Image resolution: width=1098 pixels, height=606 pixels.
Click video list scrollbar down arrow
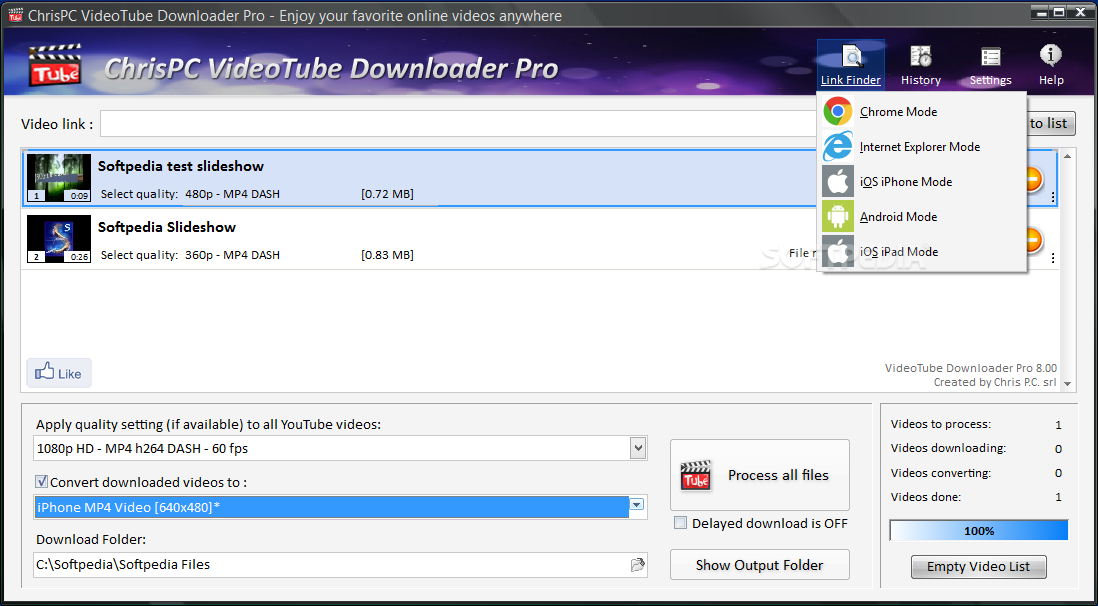tap(1067, 383)
